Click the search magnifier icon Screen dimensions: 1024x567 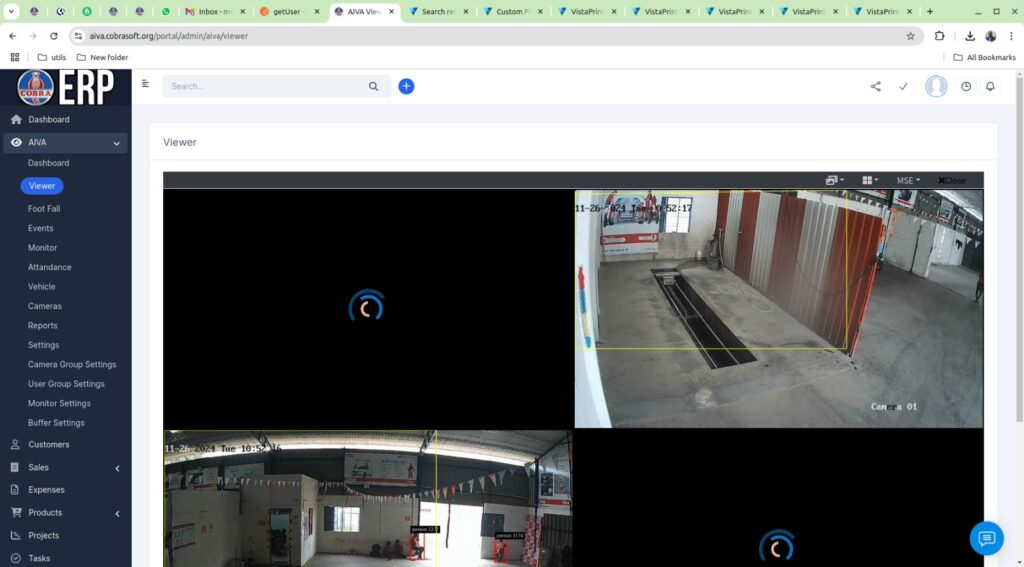coord(373,87)
